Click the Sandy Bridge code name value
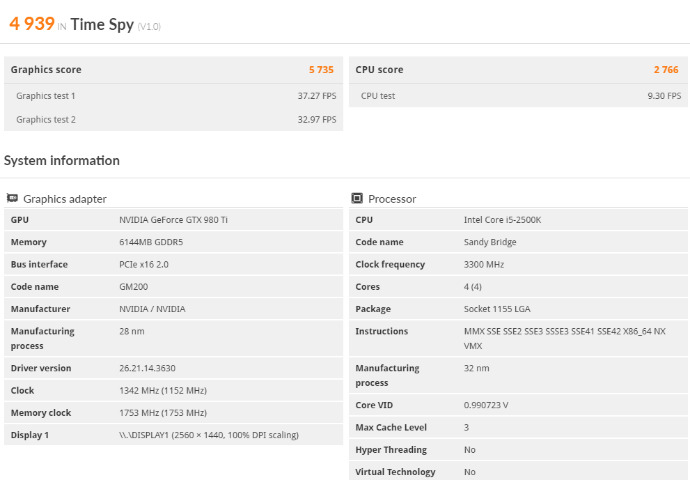 (x=490, y=242)
